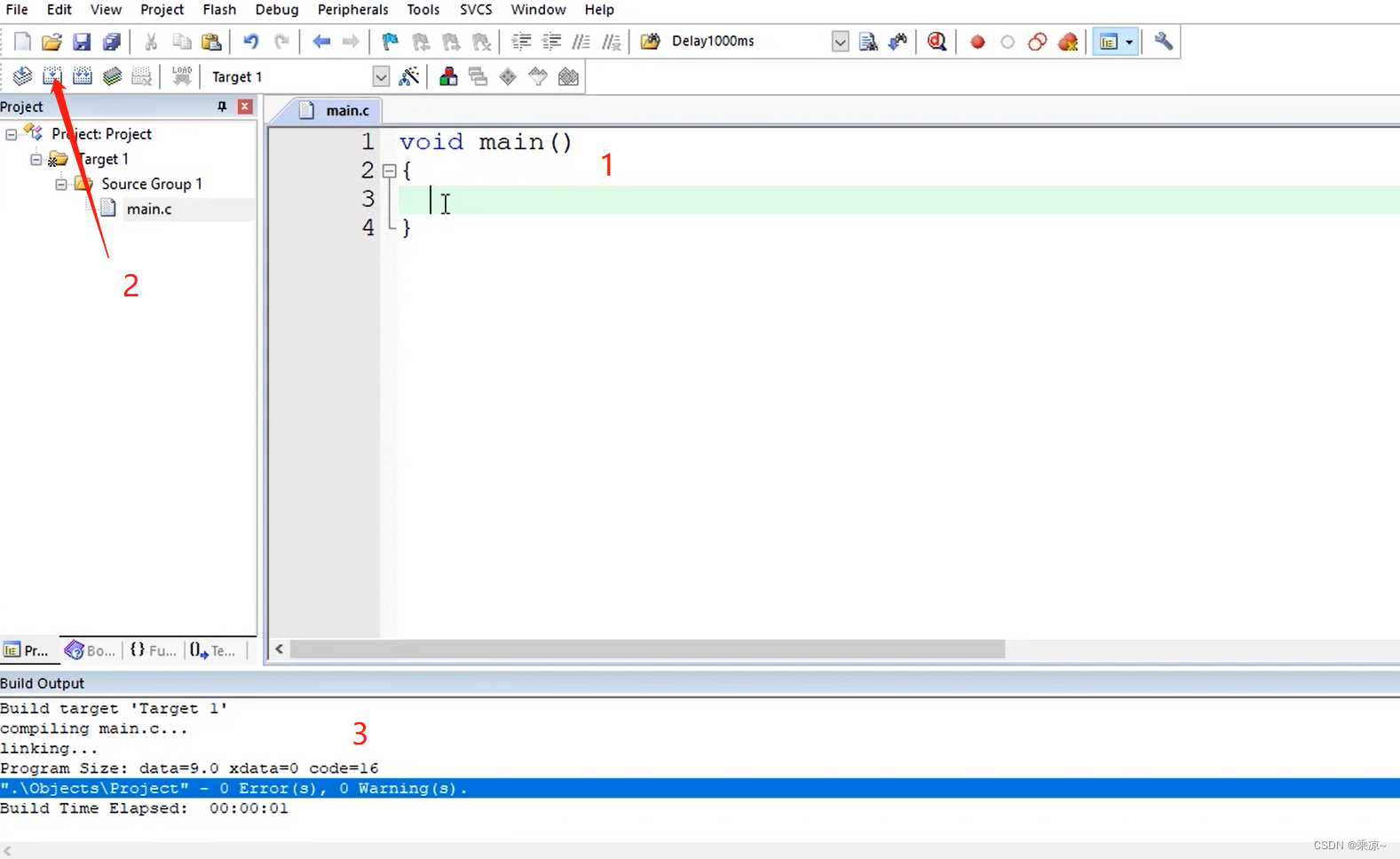Translate the current file
The image size is (1400, 859).
[x=22, y=77]
